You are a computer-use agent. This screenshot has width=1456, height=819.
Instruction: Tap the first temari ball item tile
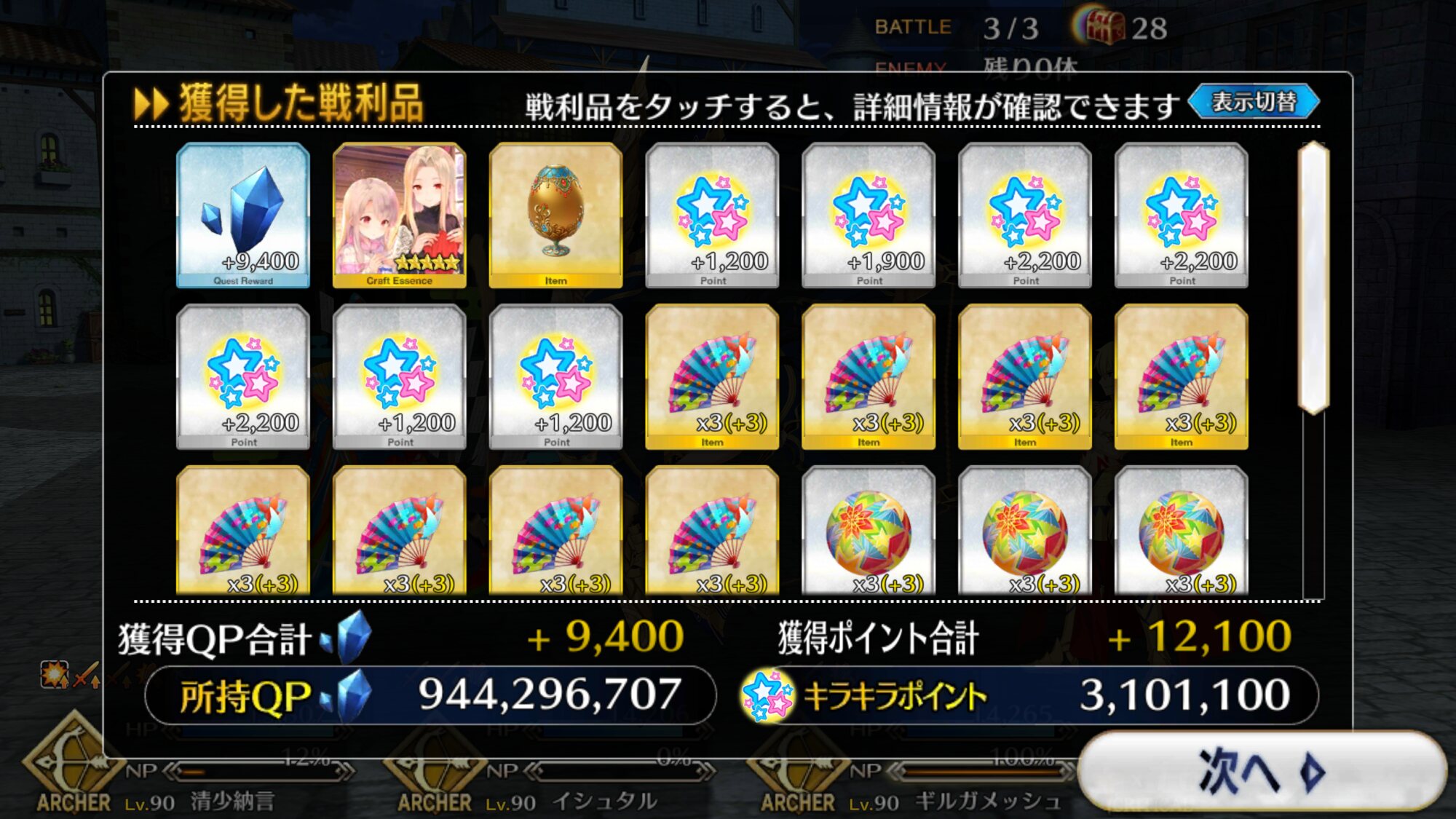[x=869, y=531]
